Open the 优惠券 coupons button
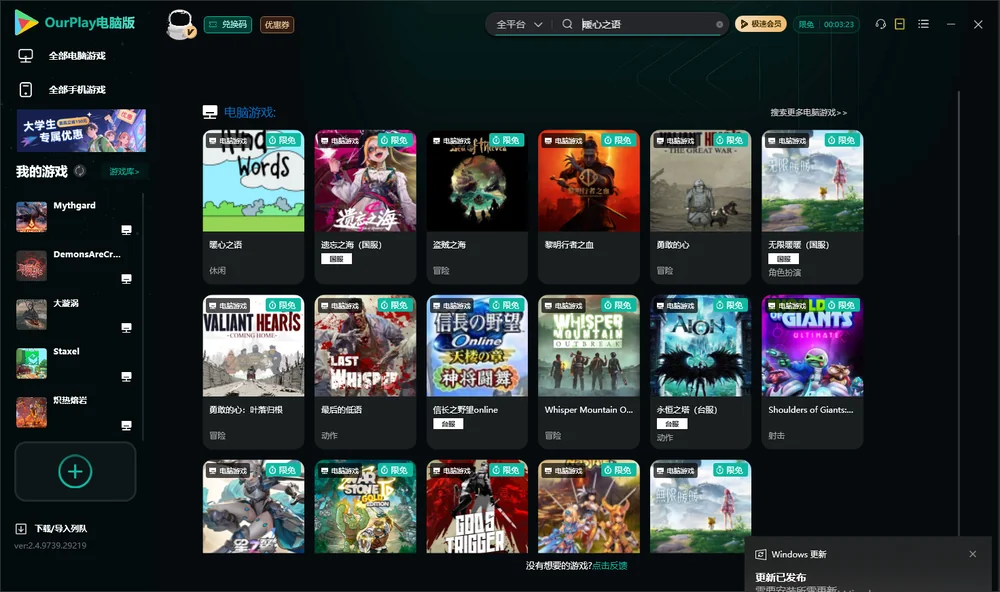Viewport: 1000px width, 592px height. coord(277,25)
